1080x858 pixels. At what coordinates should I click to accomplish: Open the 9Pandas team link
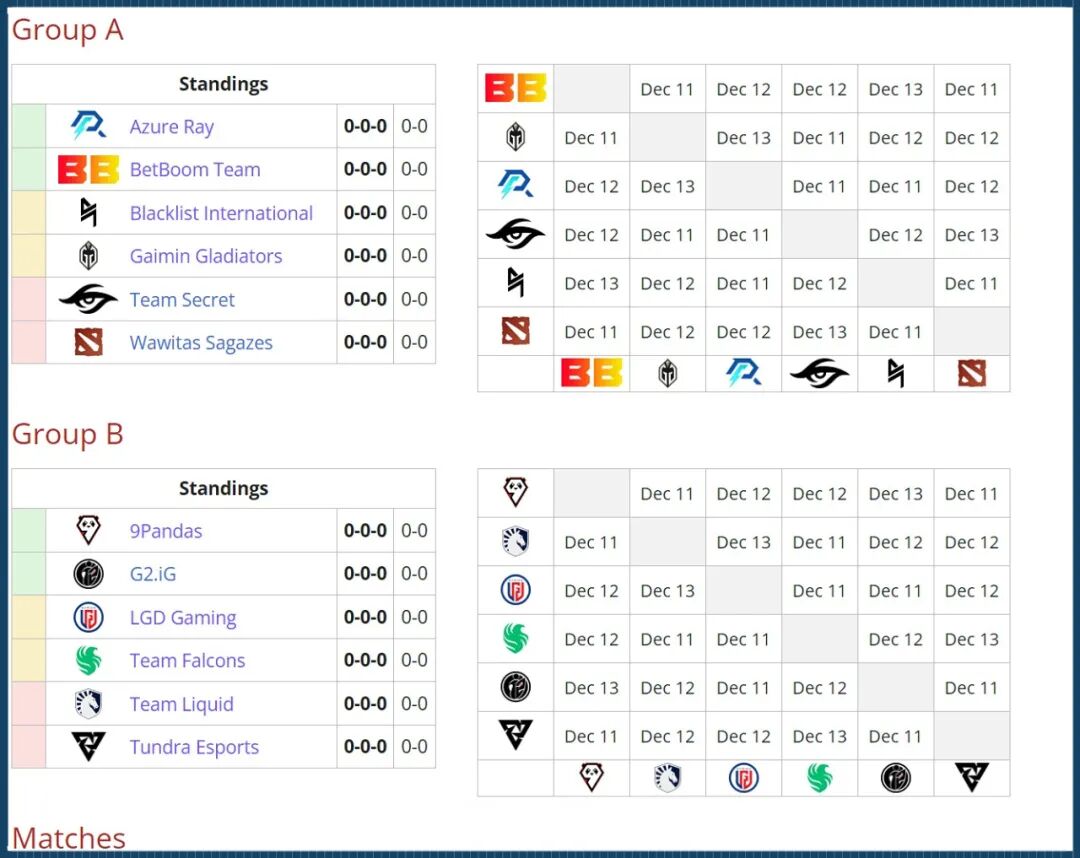(166, 531)
